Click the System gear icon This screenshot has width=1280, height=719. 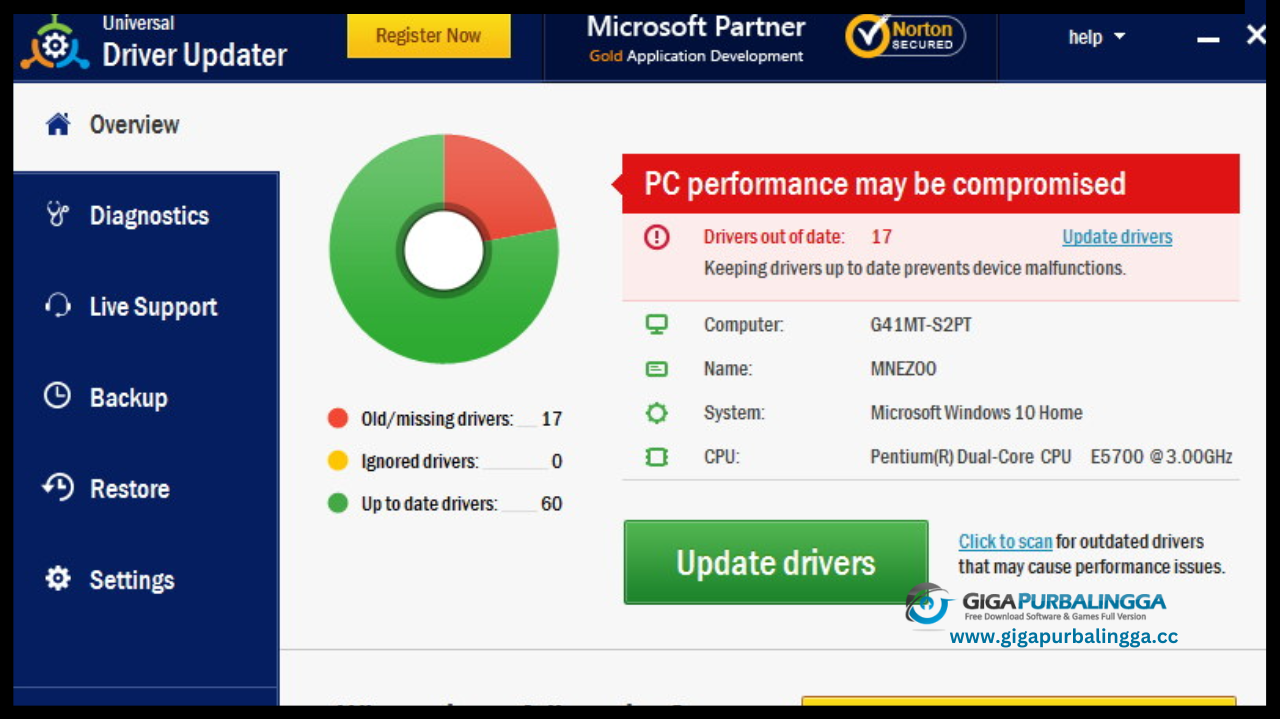[656, 412]
